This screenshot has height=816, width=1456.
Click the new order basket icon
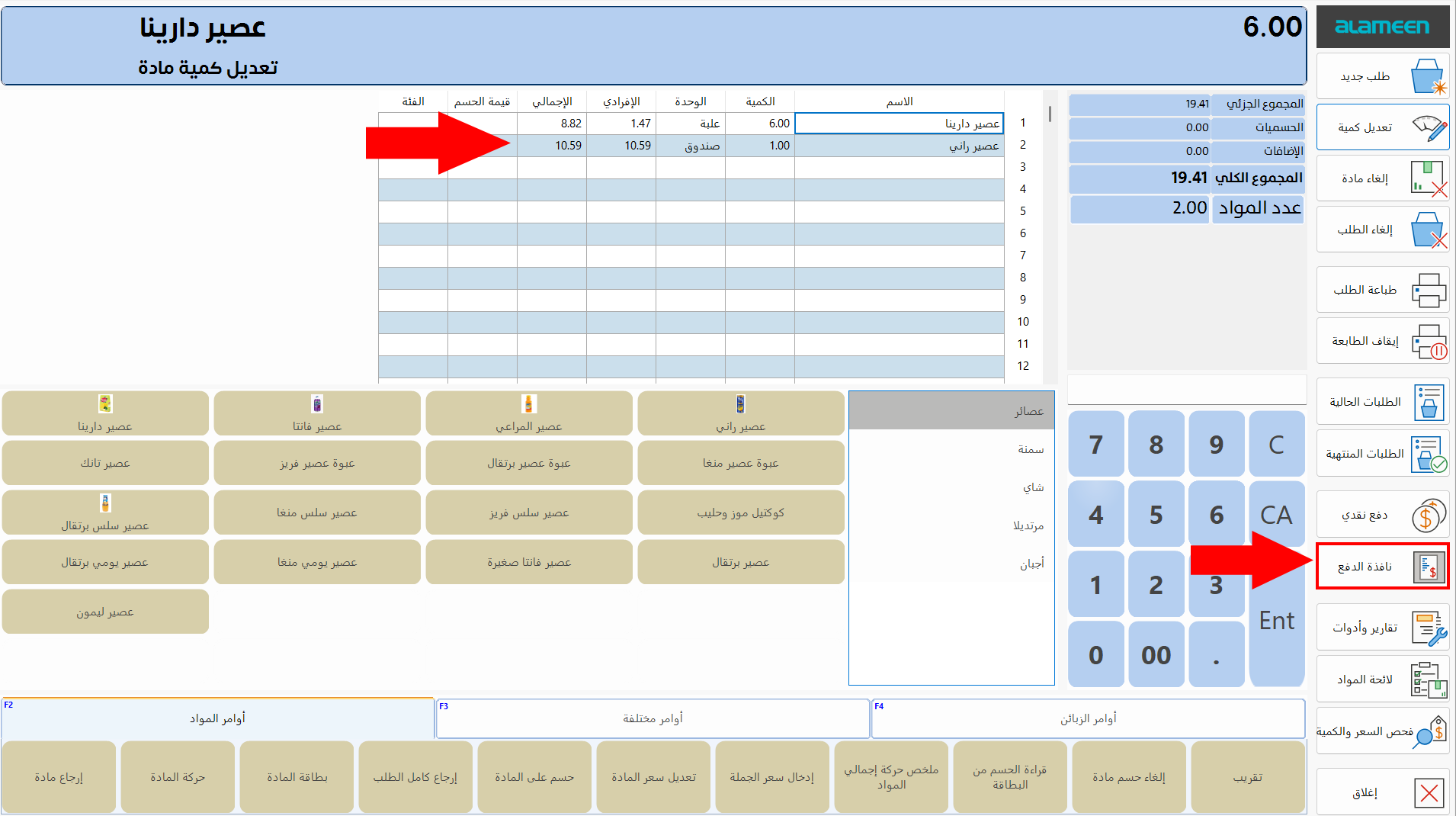coord(1428,77)
